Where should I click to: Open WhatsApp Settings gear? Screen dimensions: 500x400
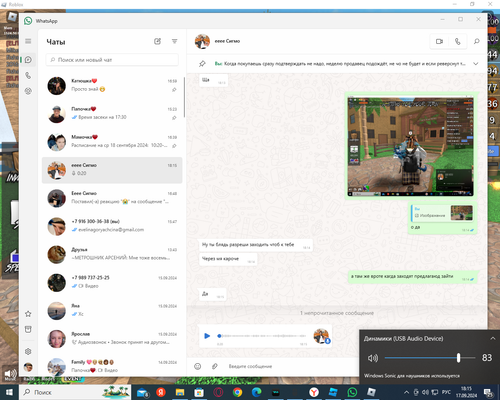tap(28, 351)
